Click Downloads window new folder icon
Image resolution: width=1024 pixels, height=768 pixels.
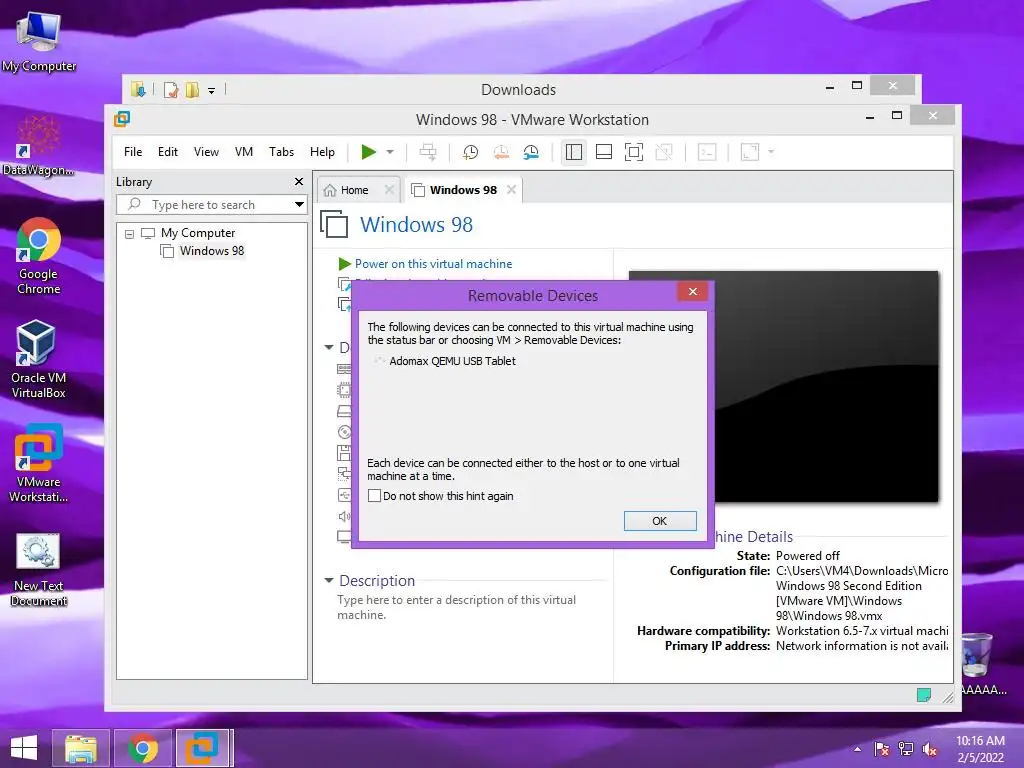[192, 89]
